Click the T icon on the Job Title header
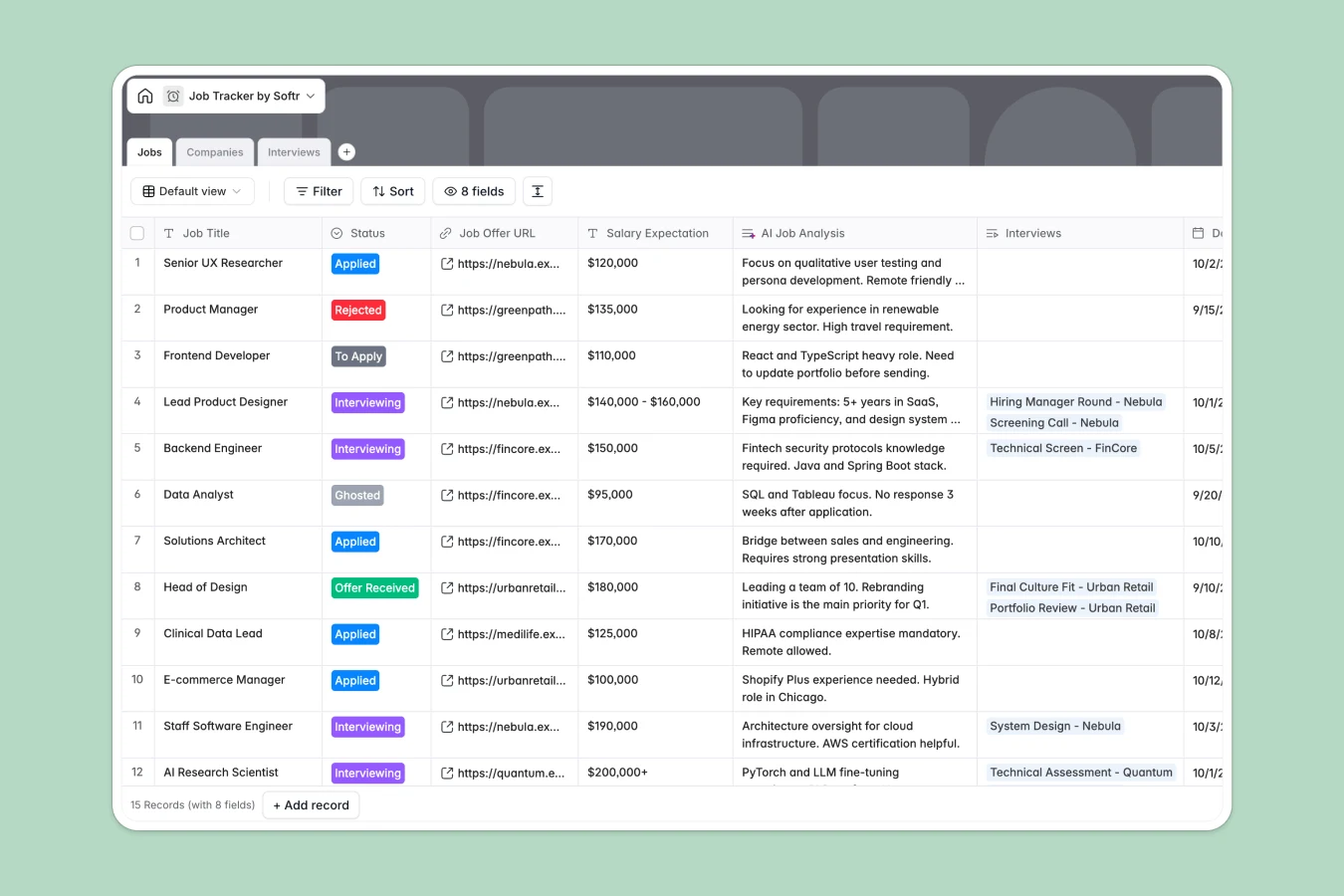The width and height of the screenshot is (1344, 896). coord(167,233)
